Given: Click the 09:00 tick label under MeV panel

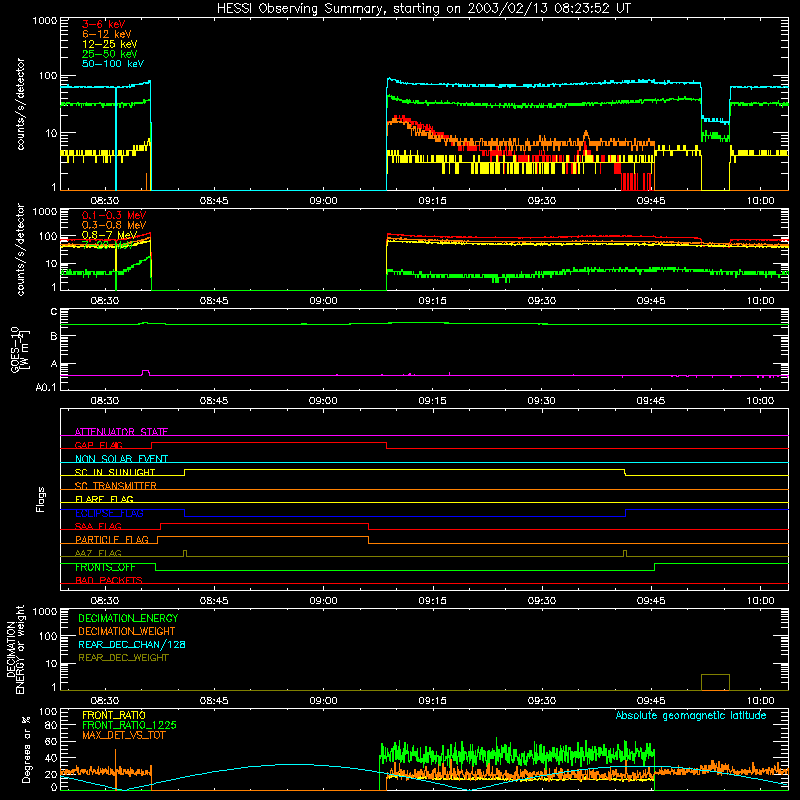Looking at the screenshot, I should pos(323,301).
